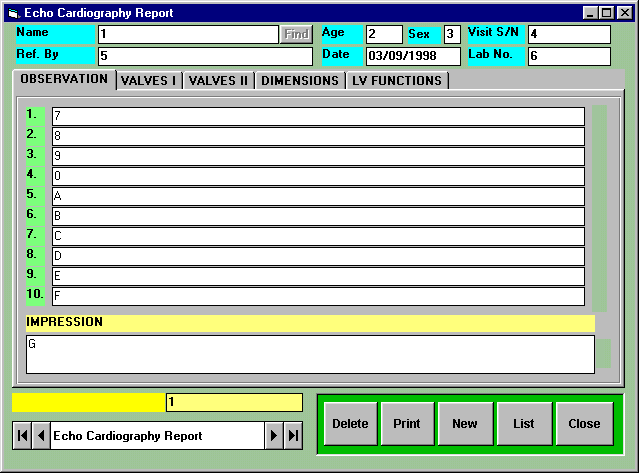Click the Echo Cardiography Report navigator caption
This screenshot has width=639, height=473.
157,436
